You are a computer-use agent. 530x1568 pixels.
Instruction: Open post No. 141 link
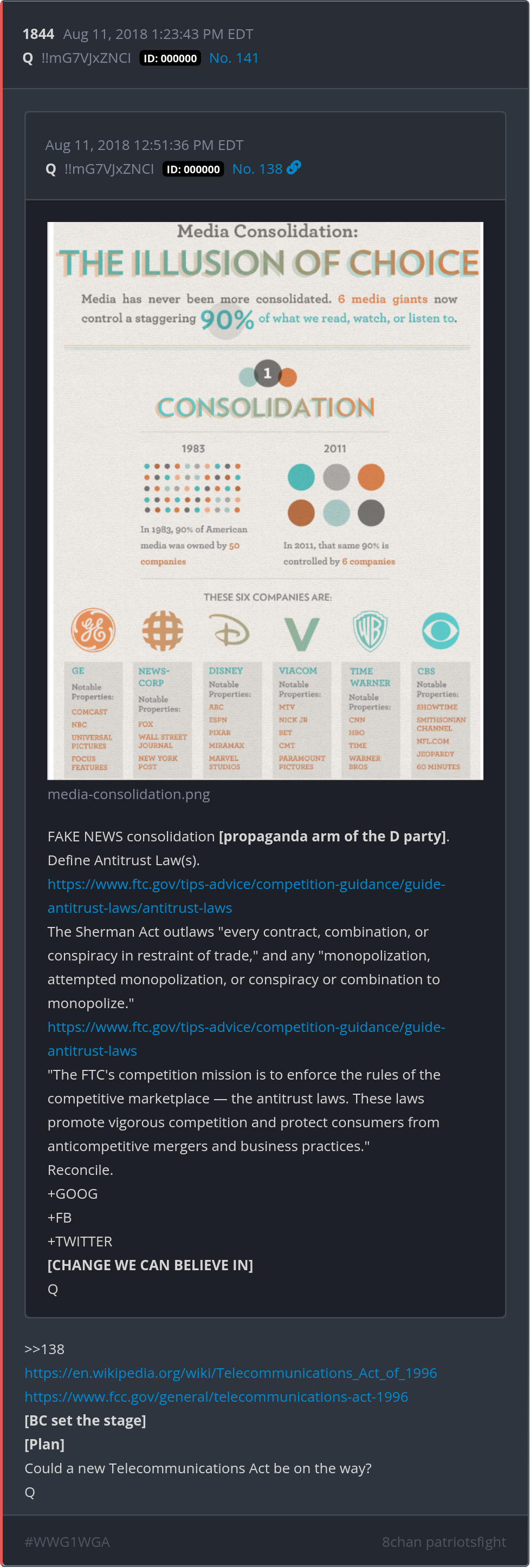(234, 58)
